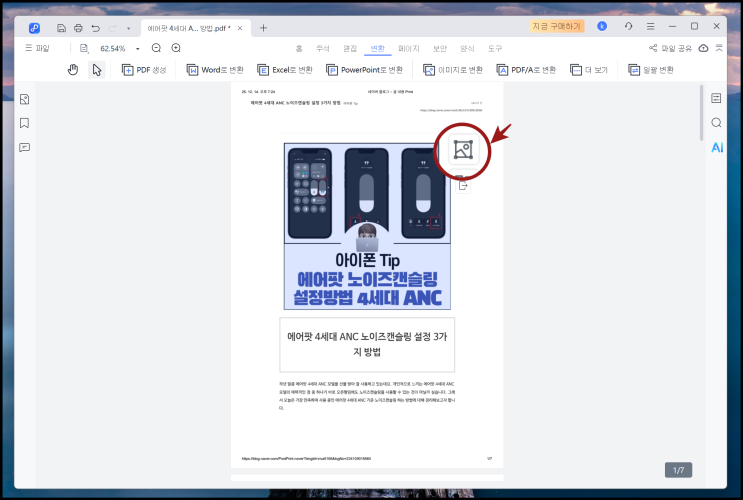This screenshot has height=500, width=743.
Task: Open the hamburger menu in title bar
Action: pyautogui.click(x=651, y=27)
